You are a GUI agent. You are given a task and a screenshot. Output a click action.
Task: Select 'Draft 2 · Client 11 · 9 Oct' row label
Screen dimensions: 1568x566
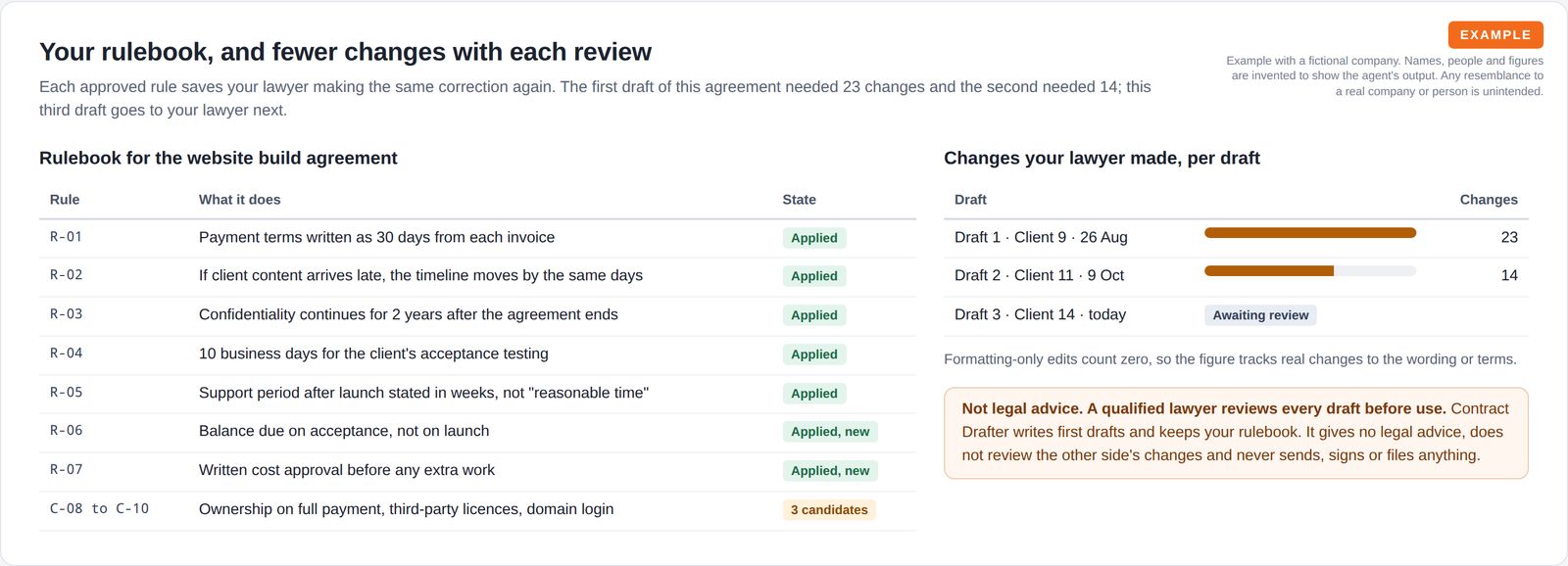point(1039,275)
